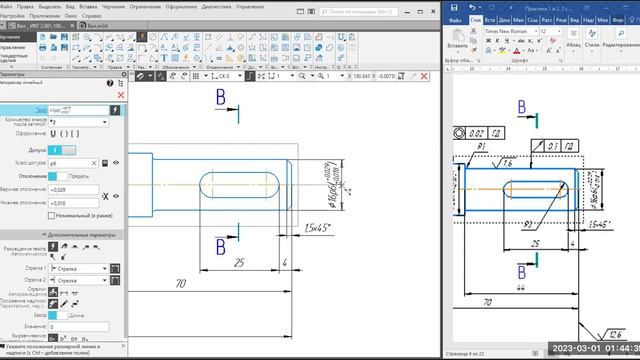This screenshot has height=360, width=640.
Task: Click the Bold Ж button in Word
Action: [489, 41]
